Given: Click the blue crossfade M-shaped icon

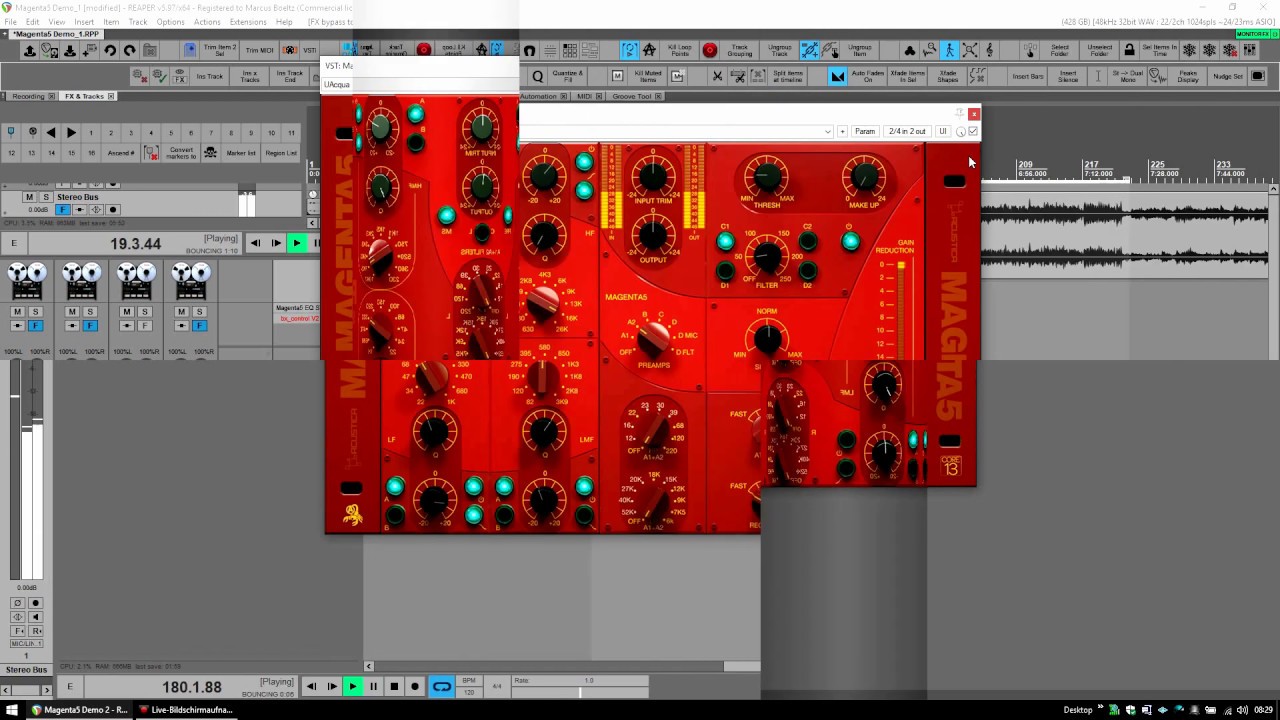Looking at the screenshot, I should pyautogui.click(x=838, y=76).
